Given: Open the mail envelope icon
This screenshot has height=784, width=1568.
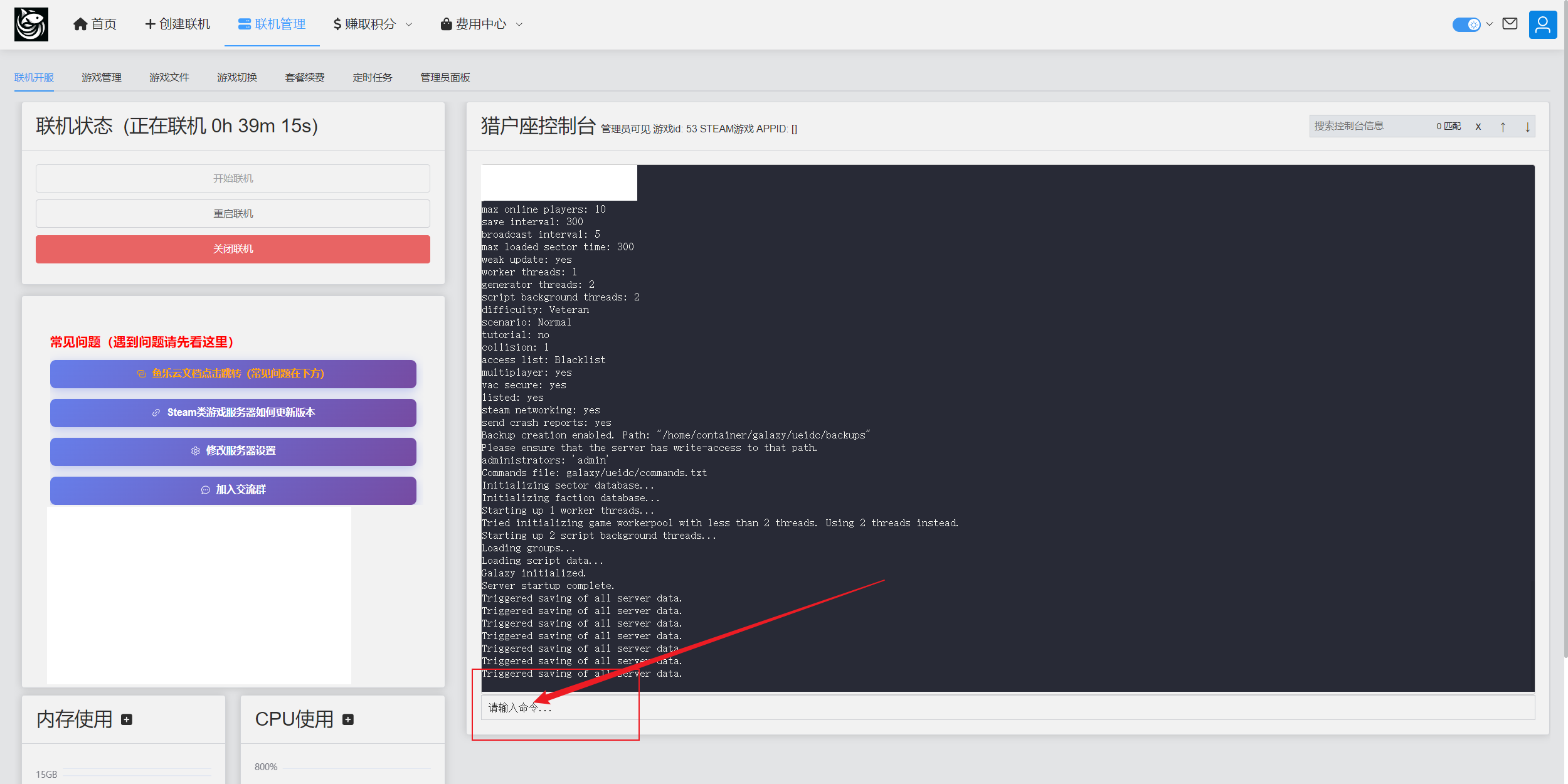Looking at the screenshot, I should click(x=1510, y=24).
